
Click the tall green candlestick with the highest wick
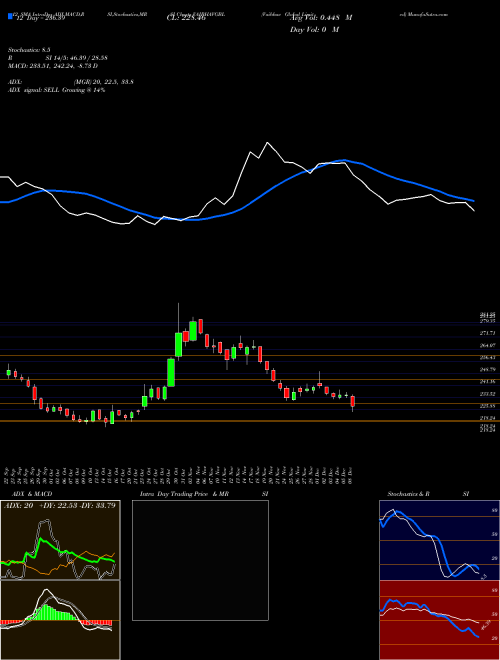178,344
